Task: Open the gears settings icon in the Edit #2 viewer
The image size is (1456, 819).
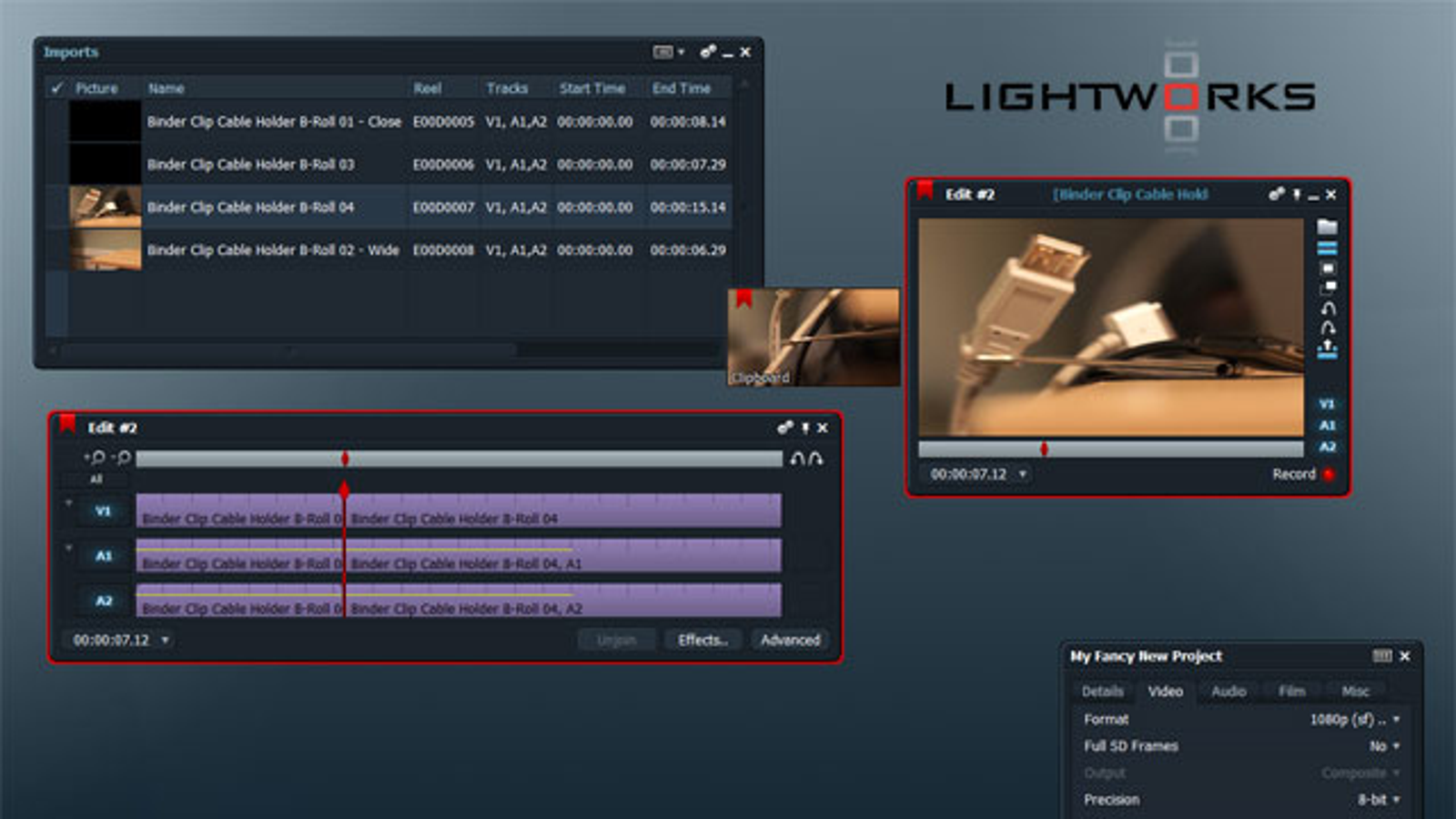Action: click(1277, 194)
